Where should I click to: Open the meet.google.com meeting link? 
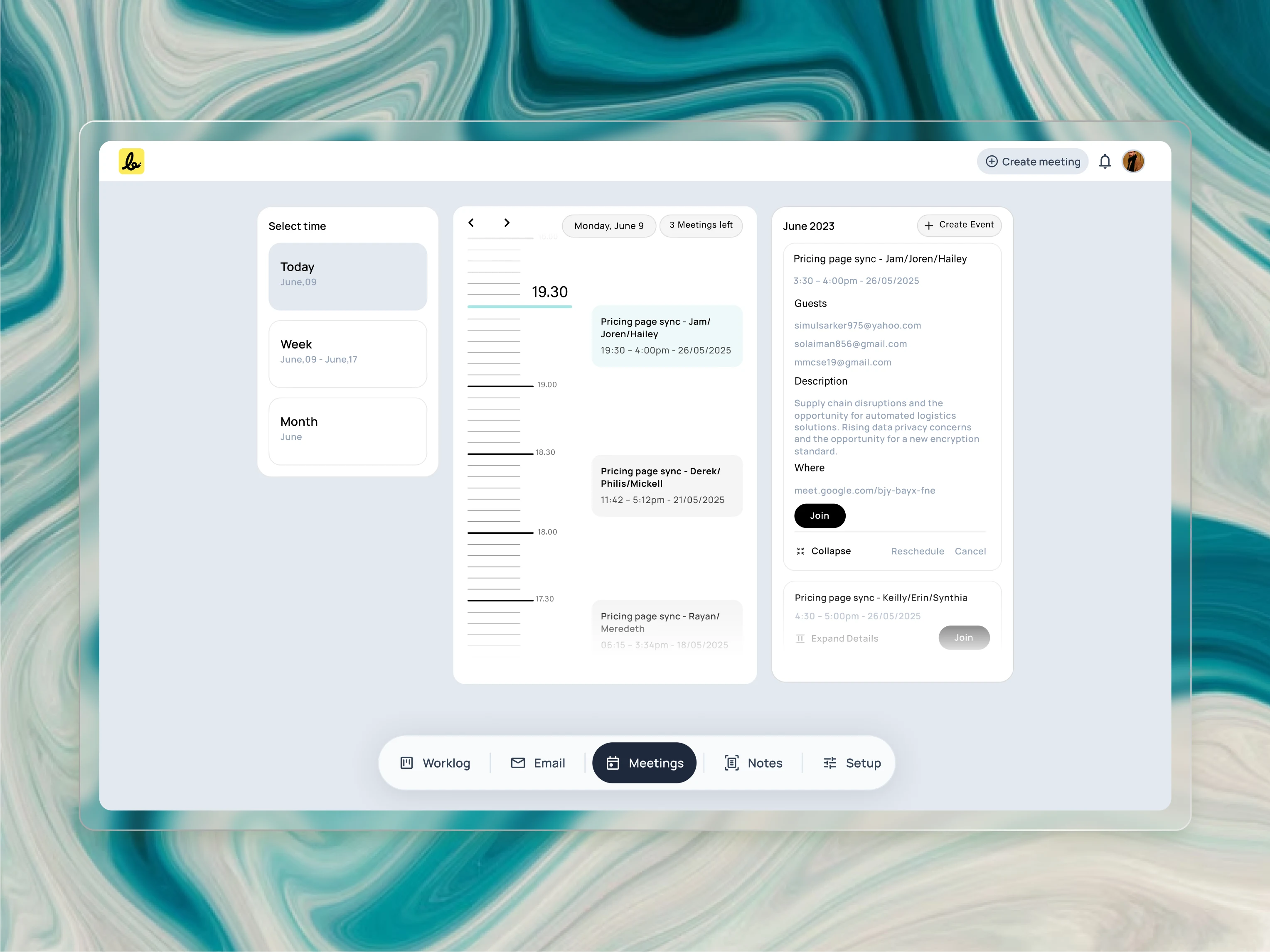[x=865, y=490]
